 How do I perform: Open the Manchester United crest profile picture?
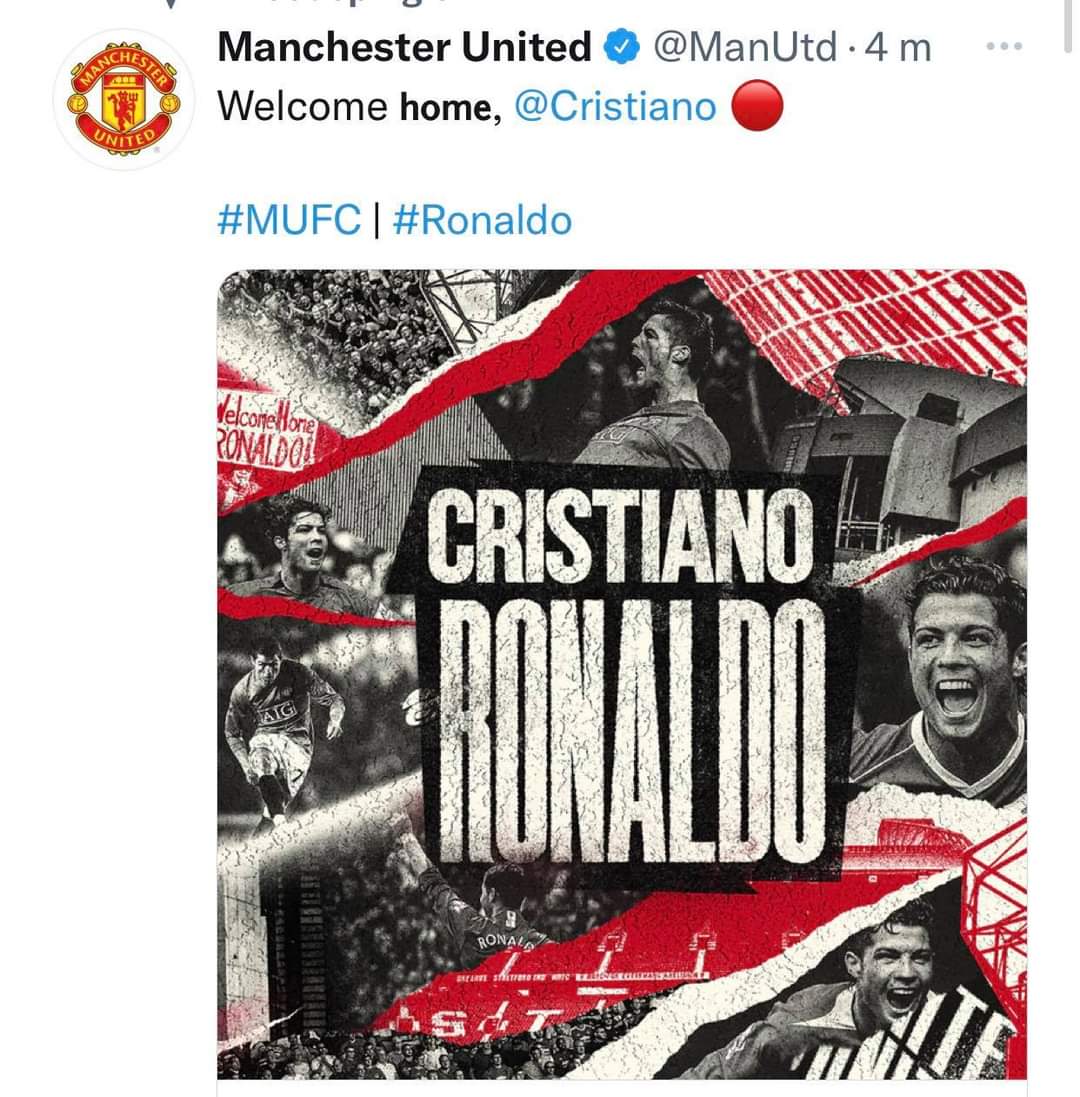[123, 99]
